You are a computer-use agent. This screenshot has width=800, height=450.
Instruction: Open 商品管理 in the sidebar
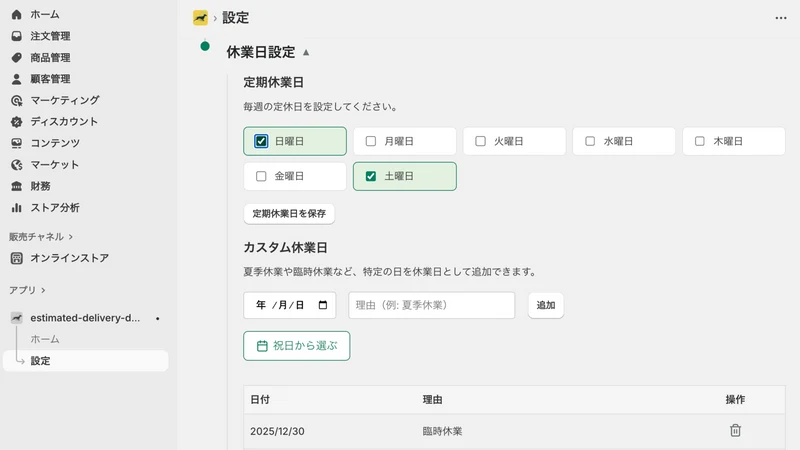click(x=50, y=57)
